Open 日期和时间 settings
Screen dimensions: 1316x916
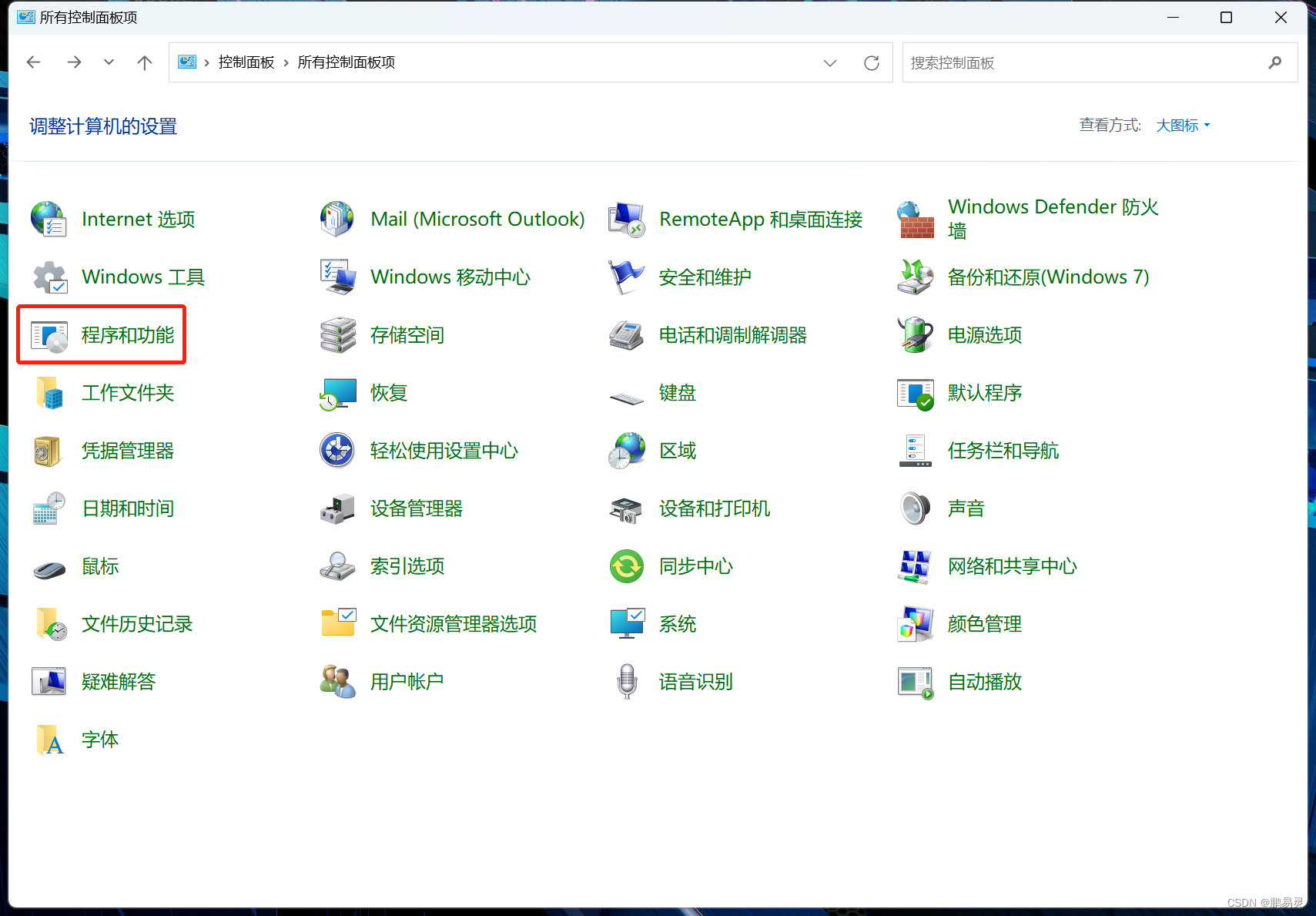point(127,508)
